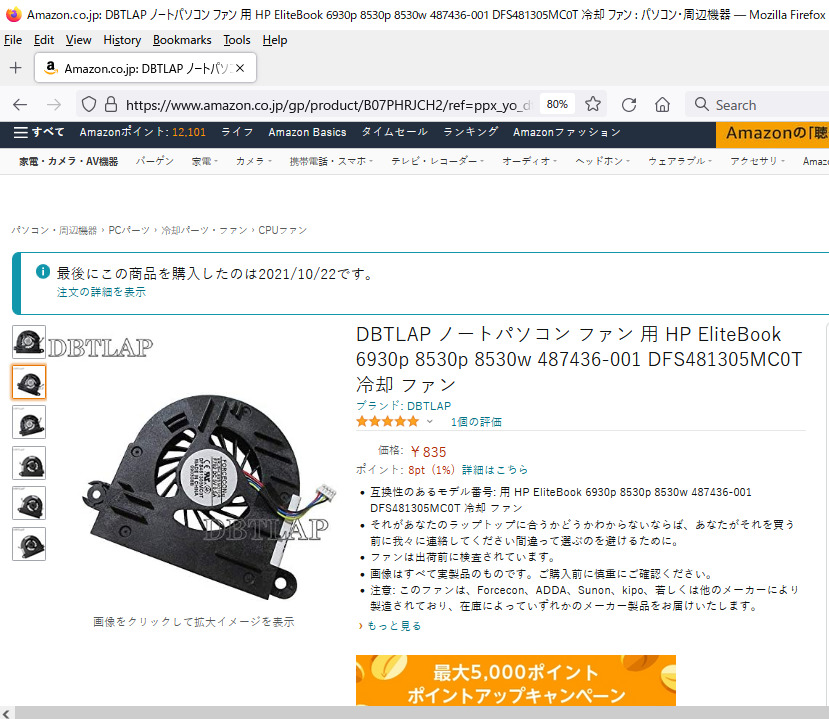Viewport: 829px width, 719px height.
Task: Select the third product thumbnail image
Action: point(29,422)
